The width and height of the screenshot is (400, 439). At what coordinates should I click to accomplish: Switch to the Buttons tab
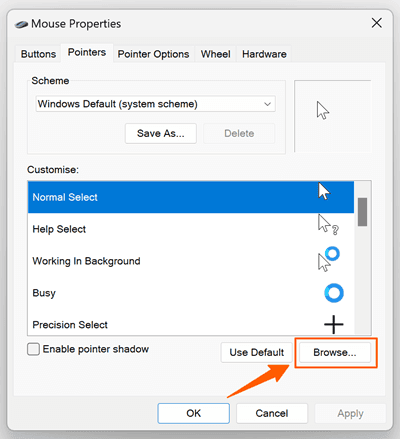point(38,54)
